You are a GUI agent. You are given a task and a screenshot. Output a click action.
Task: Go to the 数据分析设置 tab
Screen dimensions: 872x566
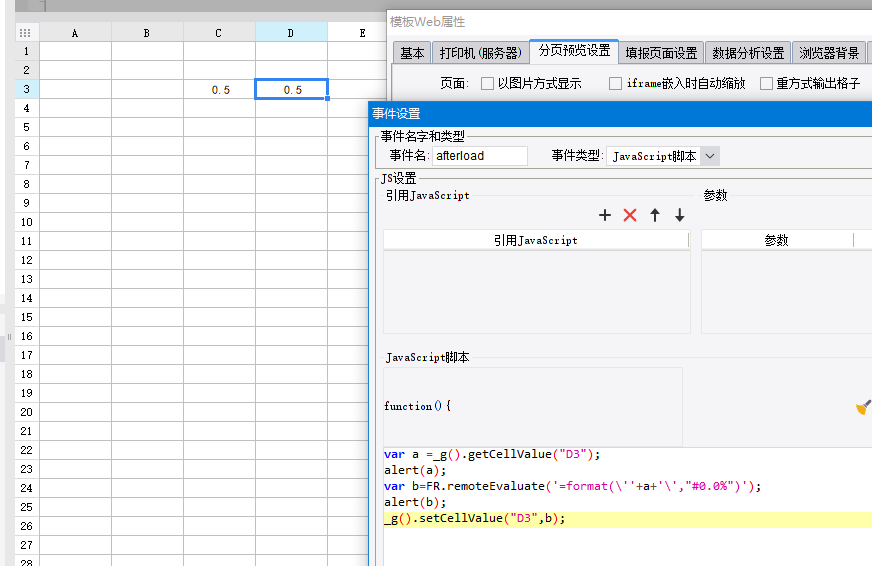[x=748, y=53]
